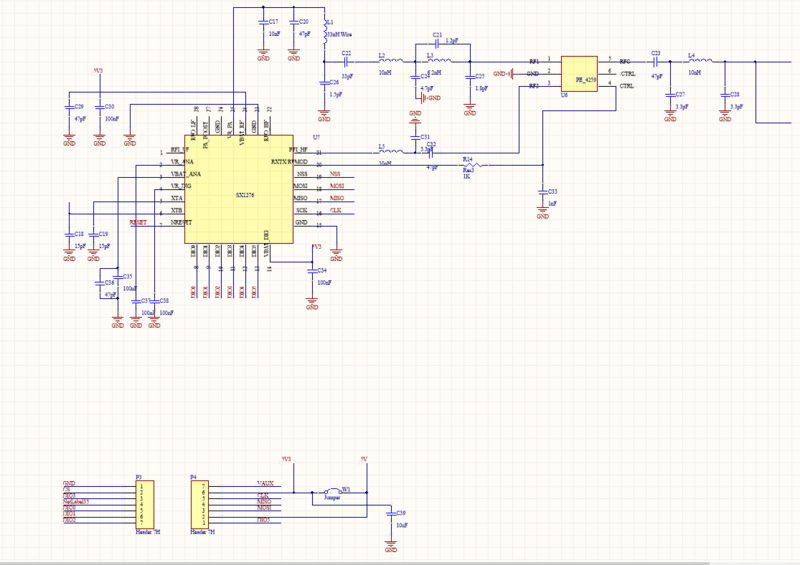Click the RESET net label
The image size is (800, 565).
(x=138, y=220)
